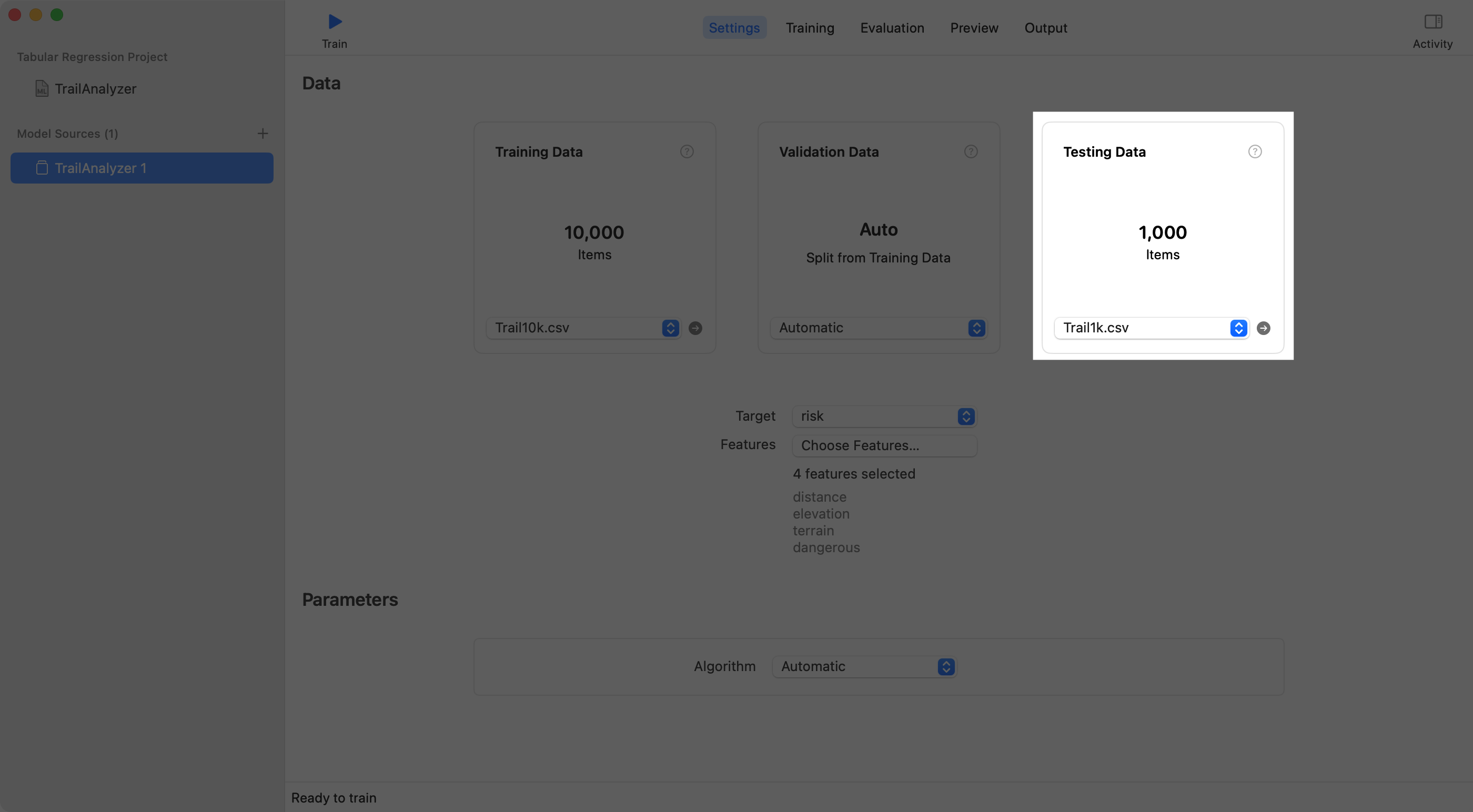Click the Choose Features button

[x=885, y=445]
